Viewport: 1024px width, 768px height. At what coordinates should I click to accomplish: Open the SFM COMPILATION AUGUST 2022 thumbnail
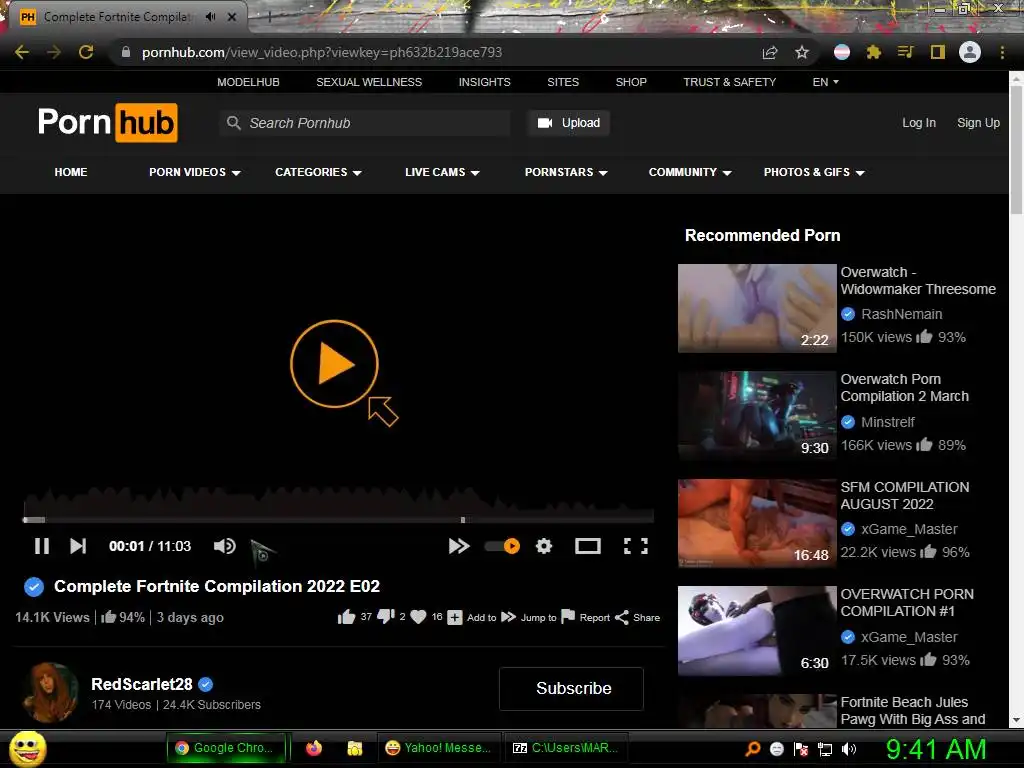click(757, 523)
